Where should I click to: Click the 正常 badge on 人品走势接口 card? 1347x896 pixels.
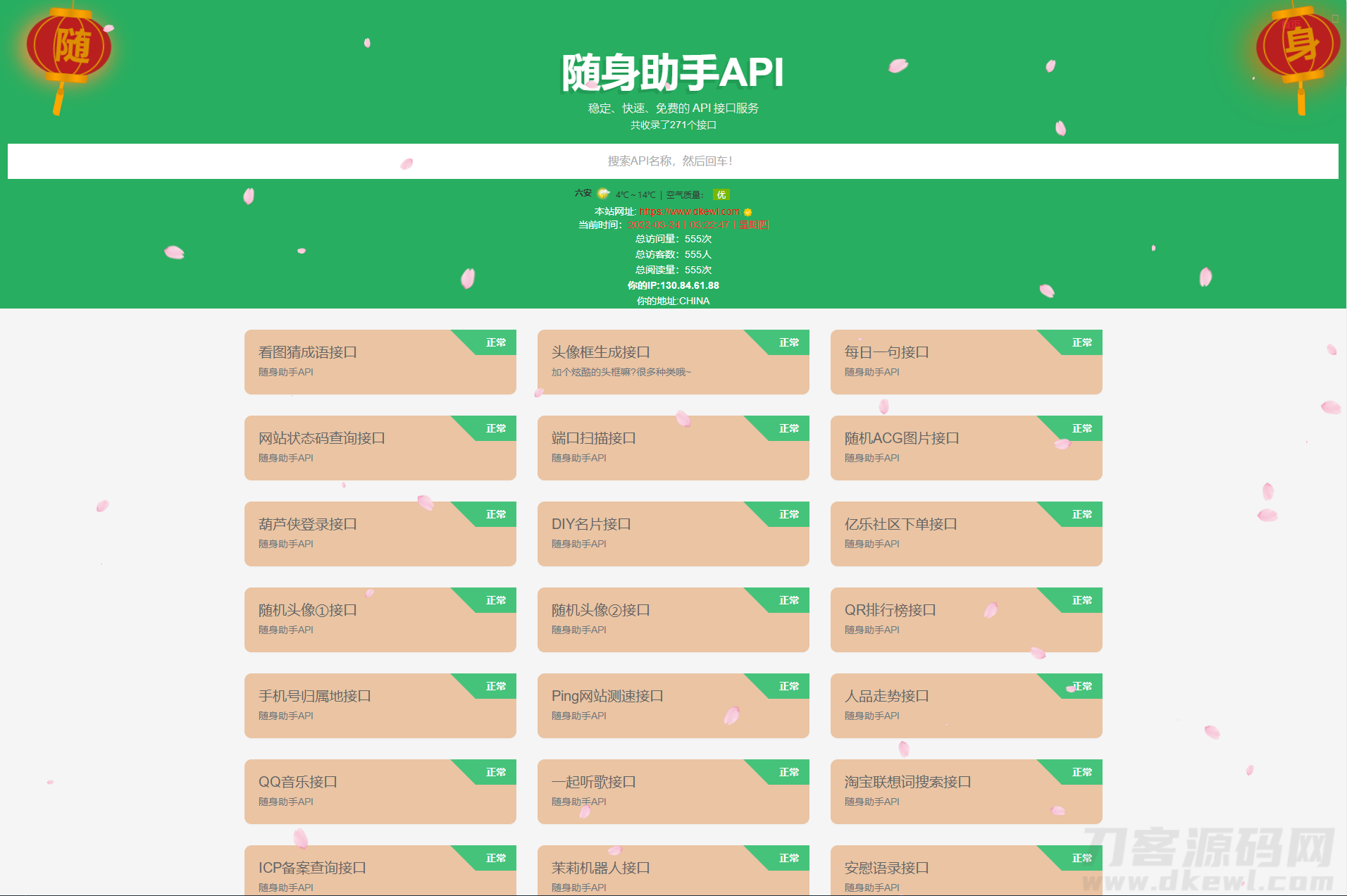click(x=1081, y=686)
